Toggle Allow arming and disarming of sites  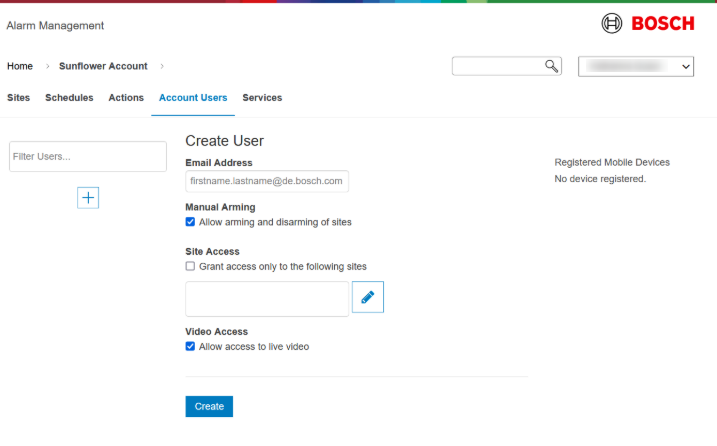[191, 222]
